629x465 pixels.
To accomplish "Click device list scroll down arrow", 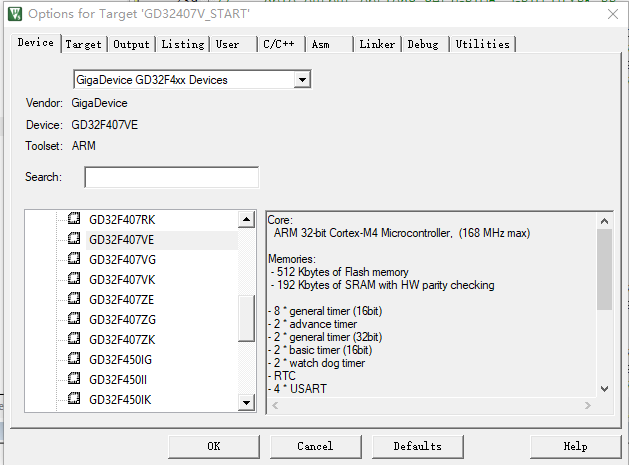I will point(246,402).
